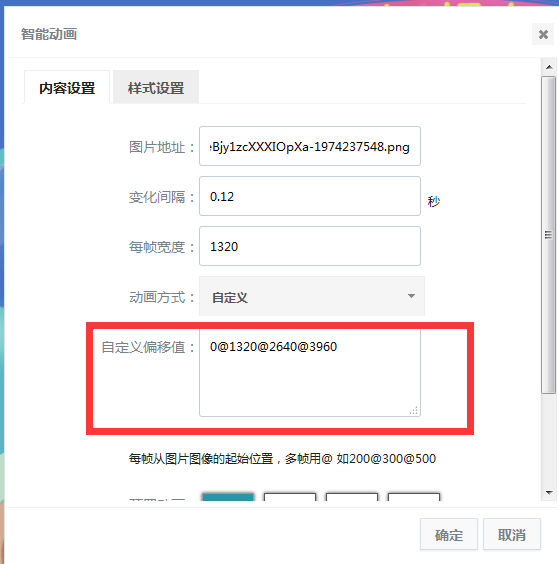Select the last empty option box at the bottom
The height and width of the screenshot is (564, 559).
click(x=414, y=497)
